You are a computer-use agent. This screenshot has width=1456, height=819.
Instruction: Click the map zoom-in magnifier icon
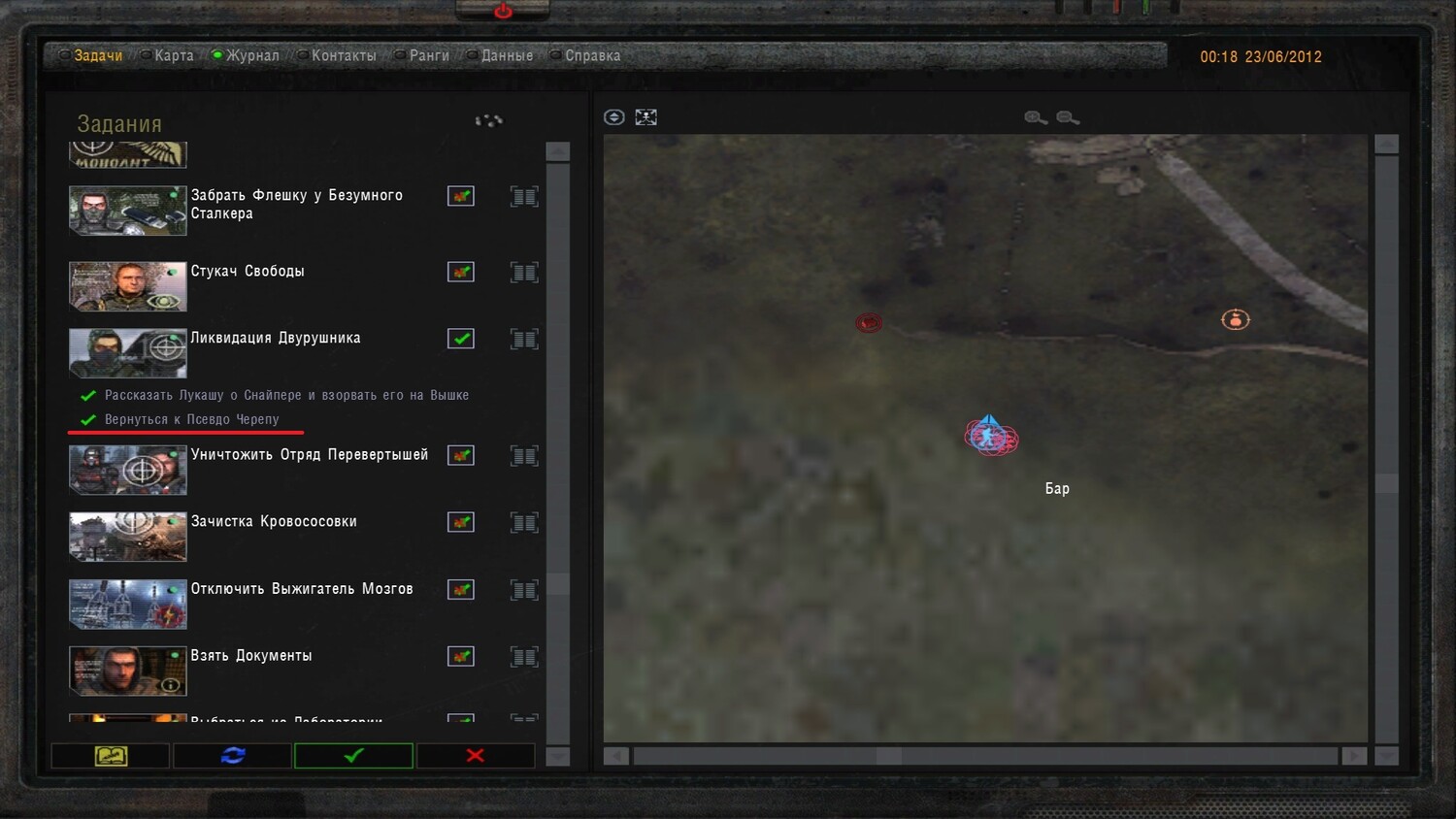tap(1035, 117)
